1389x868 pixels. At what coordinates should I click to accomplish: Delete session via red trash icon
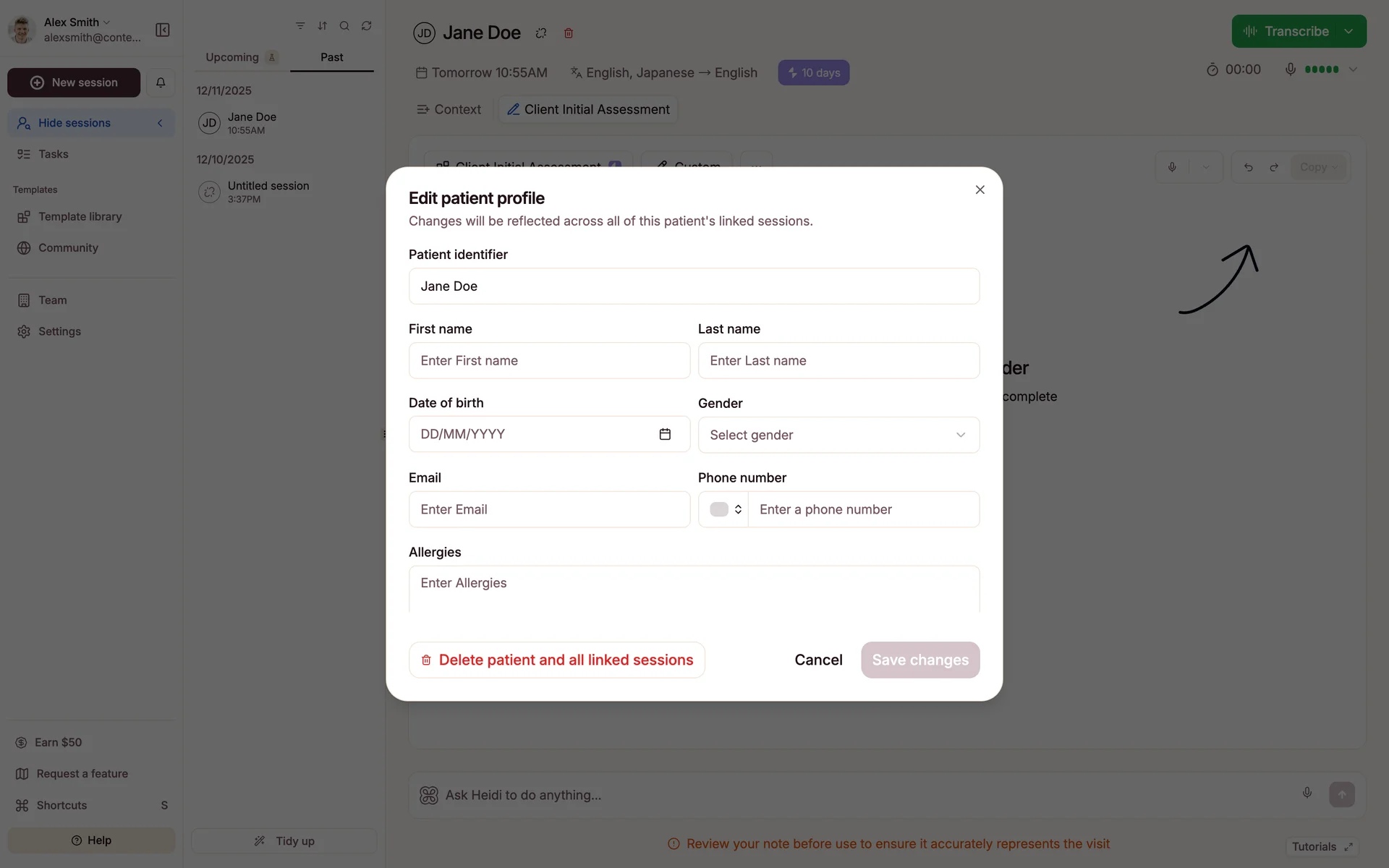point(569,33)
